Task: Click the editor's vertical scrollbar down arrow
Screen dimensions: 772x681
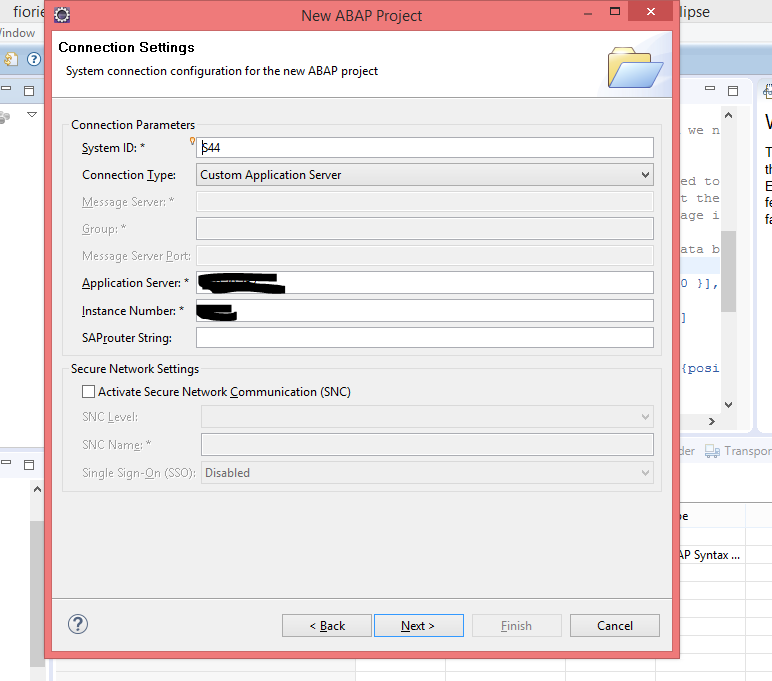Action: (728, 405)
